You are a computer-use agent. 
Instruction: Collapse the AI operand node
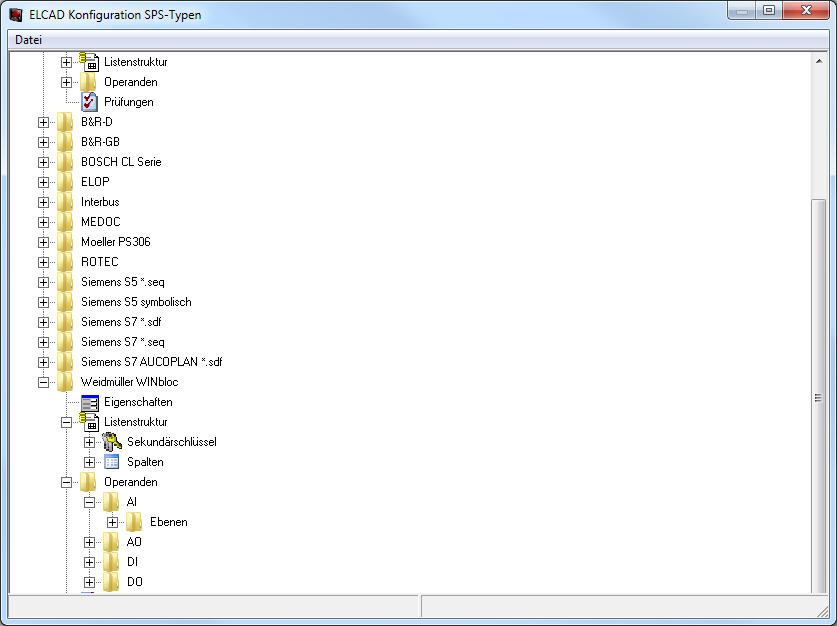(89, 502)
